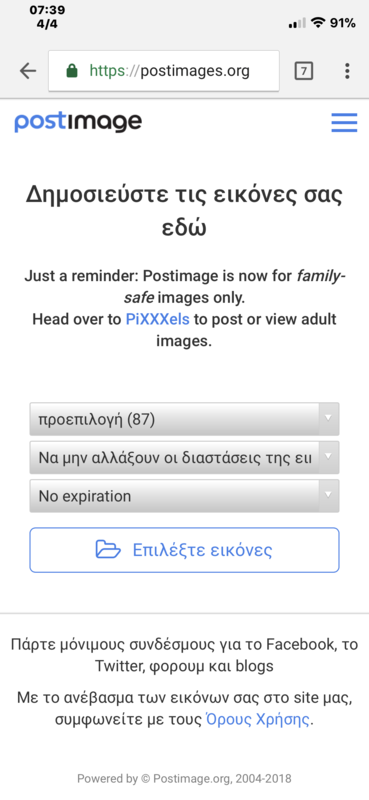Tap the arrow on the προεπιλογή dropdown
The height and width of the screenshot is (800, 369).
click(x=328, y=419)
